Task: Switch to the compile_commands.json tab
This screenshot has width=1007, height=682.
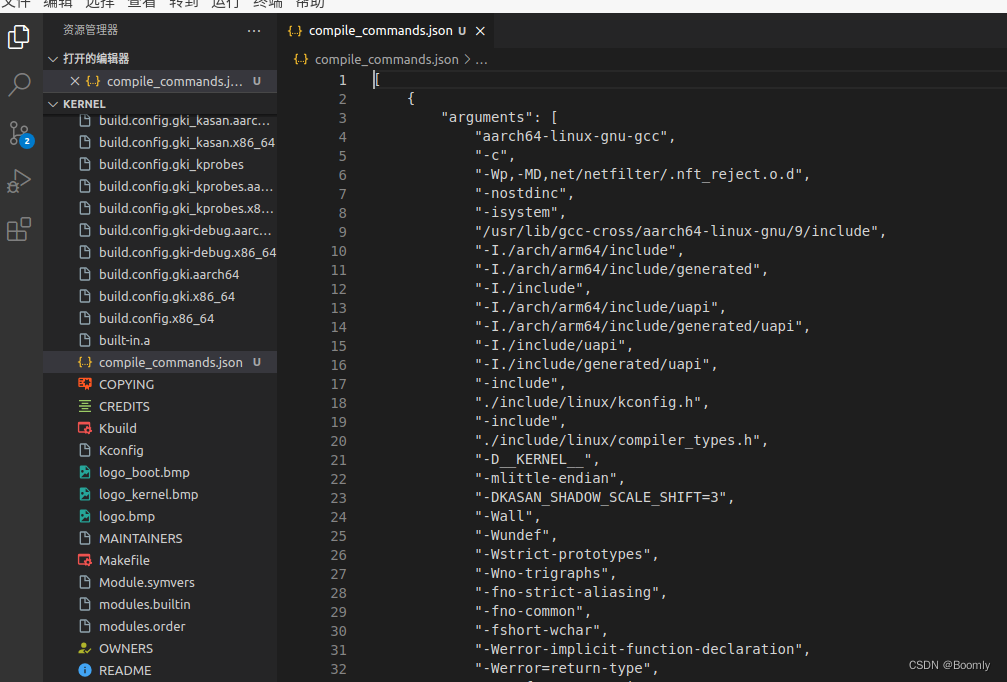Action: [x=380, y=31]
